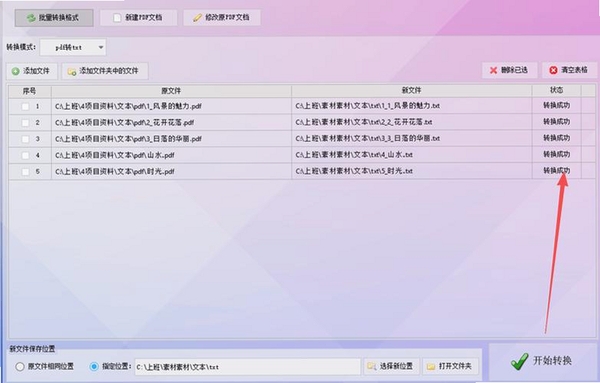600x383 pixels.
Task: Click the 原文件 column header
Action: click(x=171, y=91)
